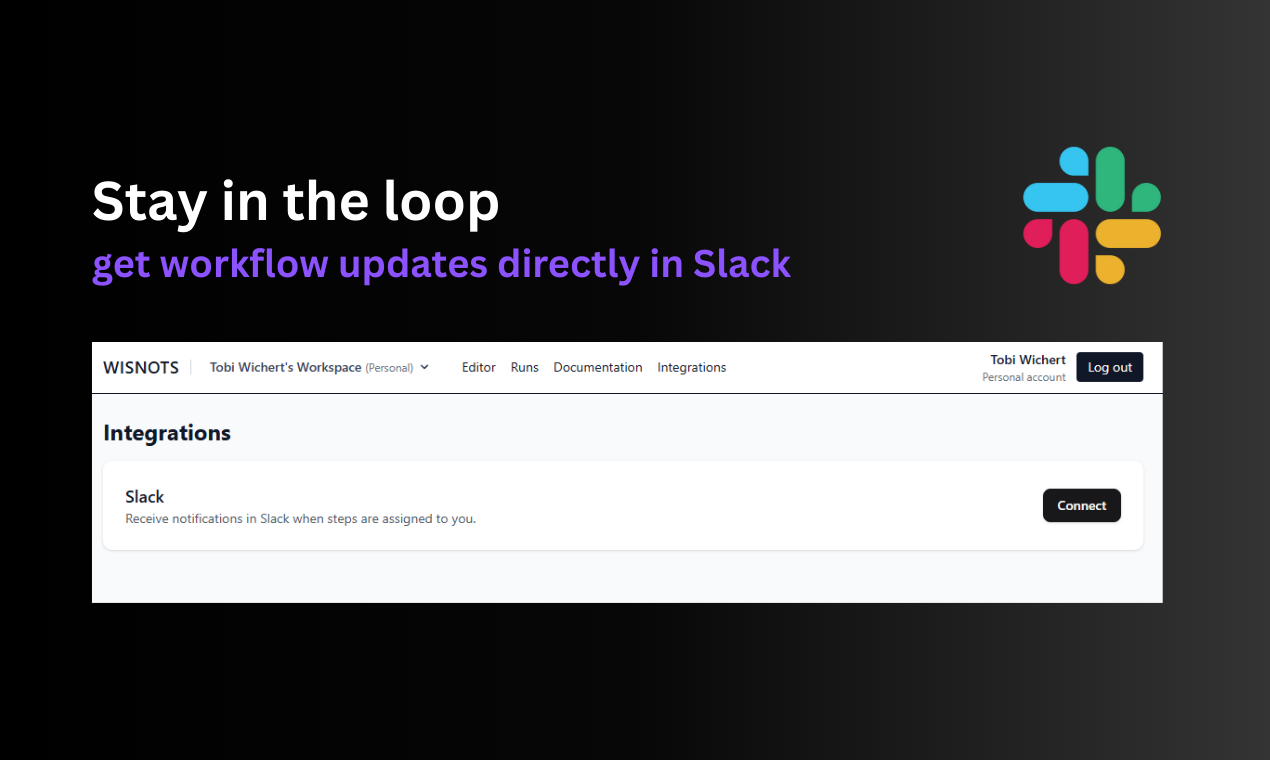Go to the Runs page
Viewport: 1270px width, 760px height.
pos(525,368)
